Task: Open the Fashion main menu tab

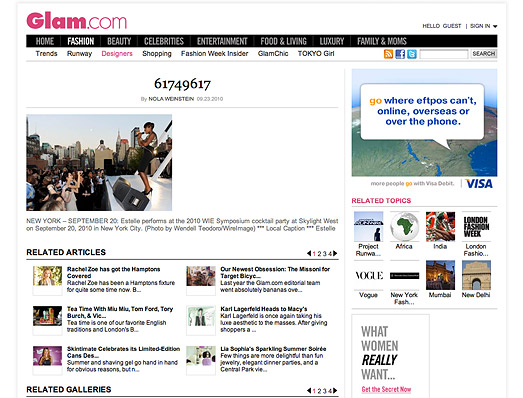Action: [81, 41]
